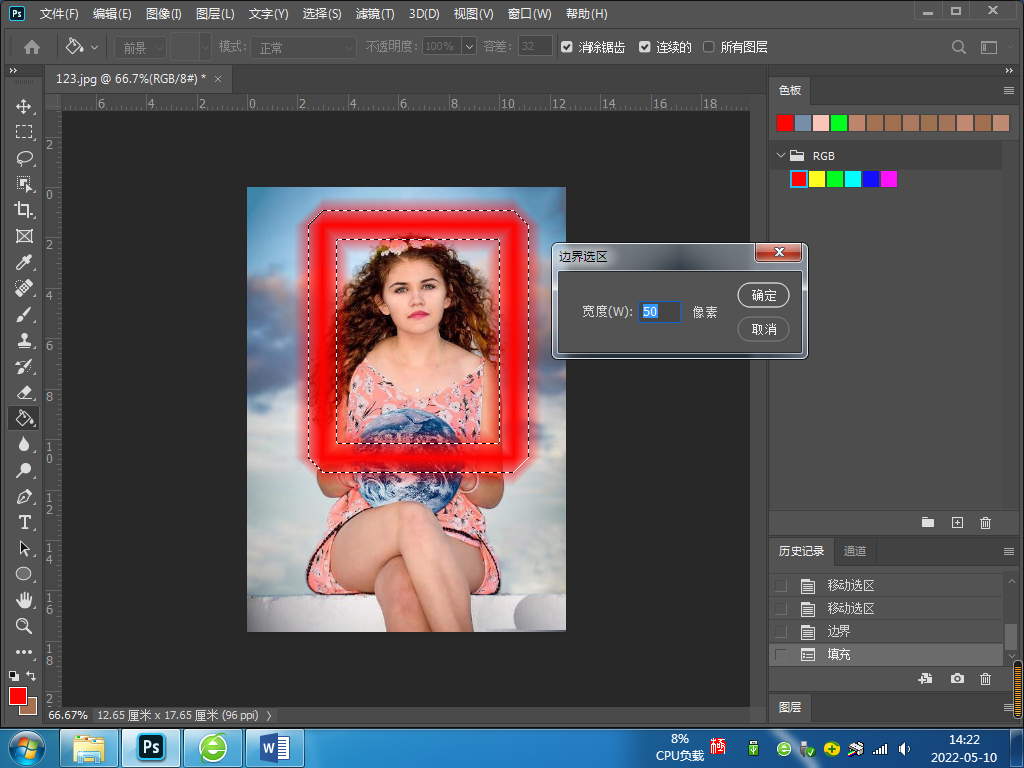
Task: Open the 前景 fill source dropdown
Action: tap(139, 47)
